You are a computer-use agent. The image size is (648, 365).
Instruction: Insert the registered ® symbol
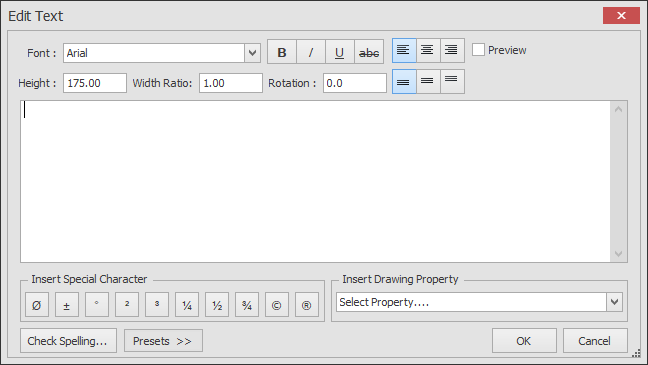pyautogui.click(x=307, y=305)
